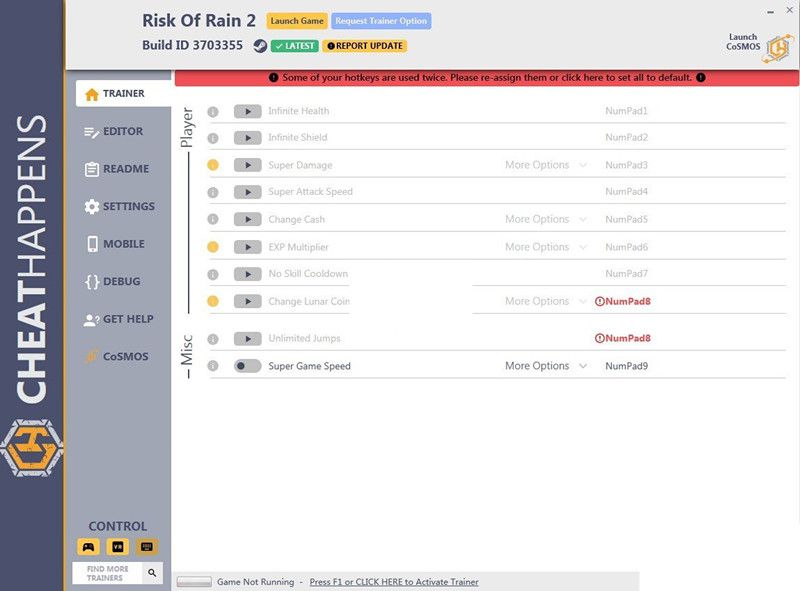Screen dimensions: 800x591
Task: Open the DEBUG tab
Action: 113,282
